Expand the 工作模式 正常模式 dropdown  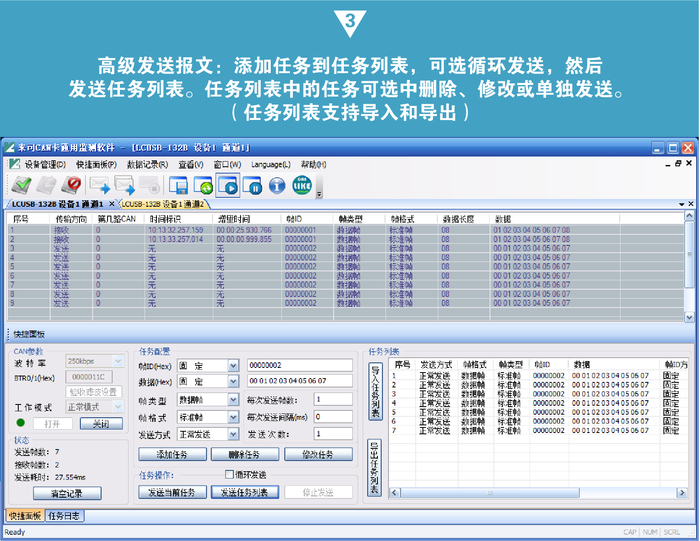(118, 407)
